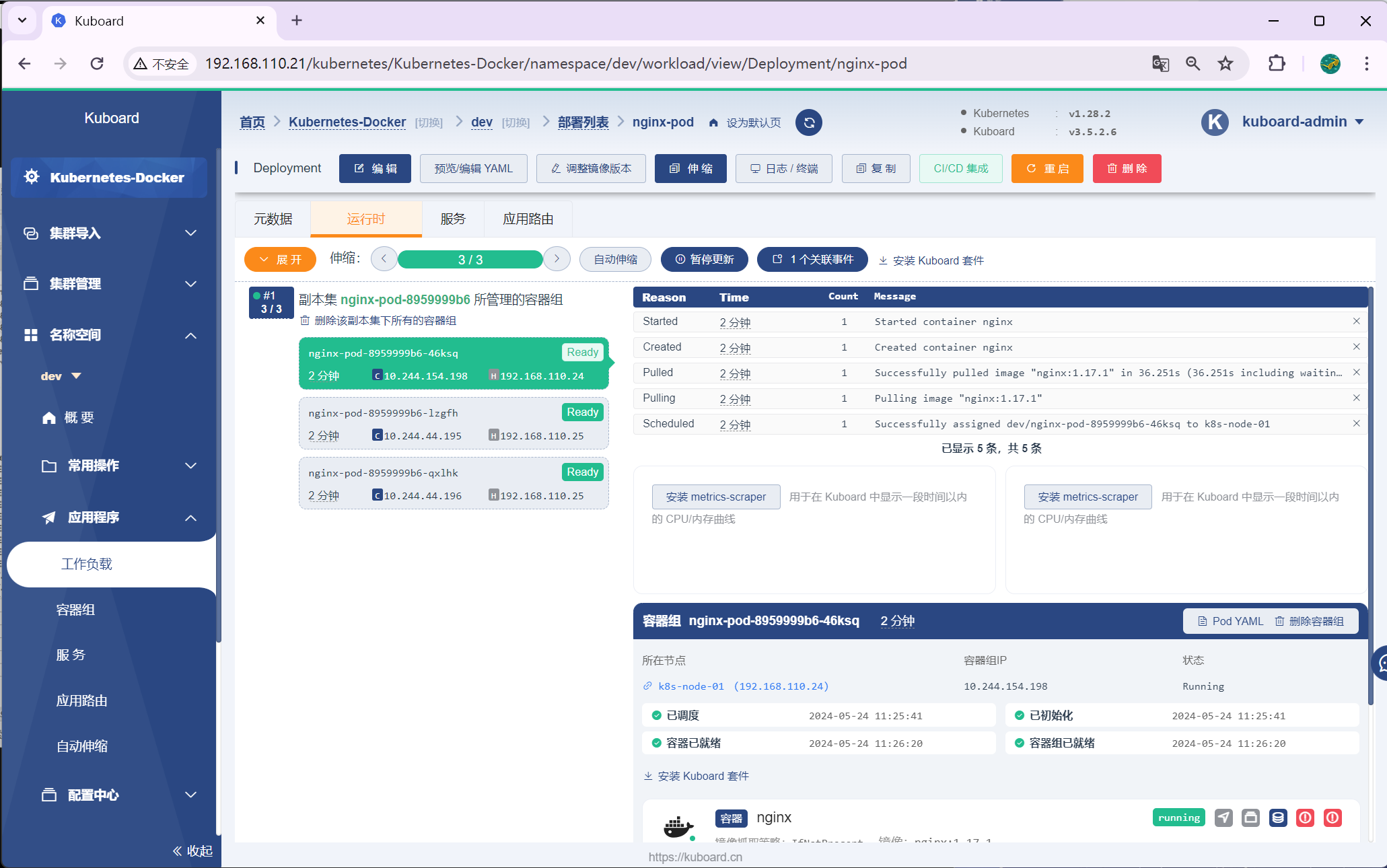Screen dimensions: 1387x868
Task: Click the 重启 restart button
Action: (1047, 168)
